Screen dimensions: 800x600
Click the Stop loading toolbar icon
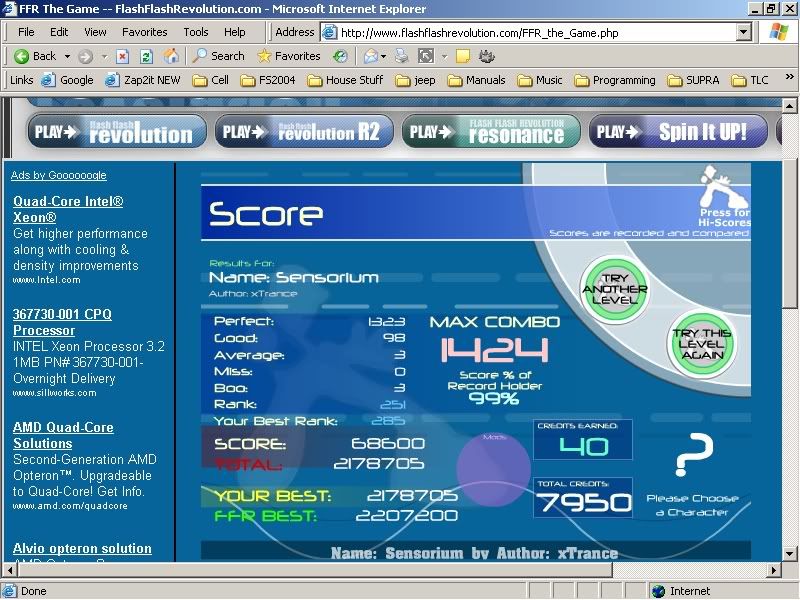123,56
